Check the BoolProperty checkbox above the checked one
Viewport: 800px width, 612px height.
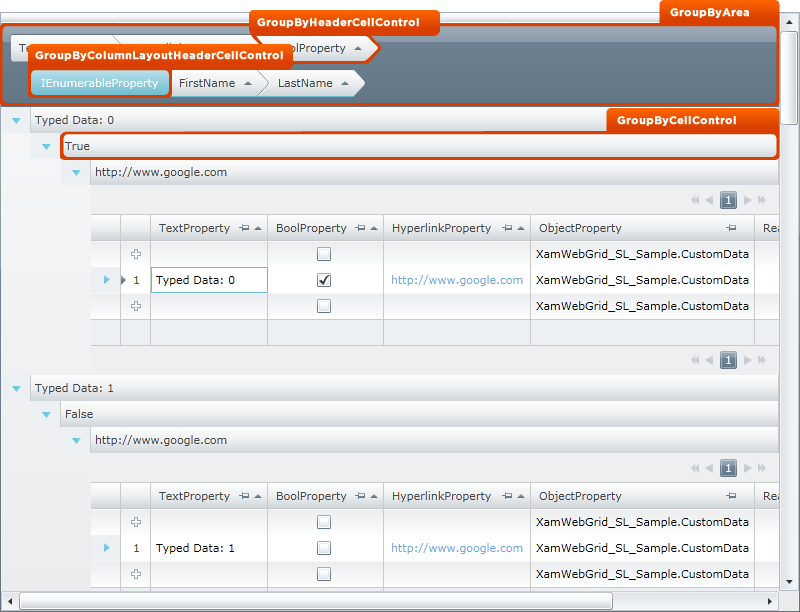pyautogui.click(x=324, y=254)
